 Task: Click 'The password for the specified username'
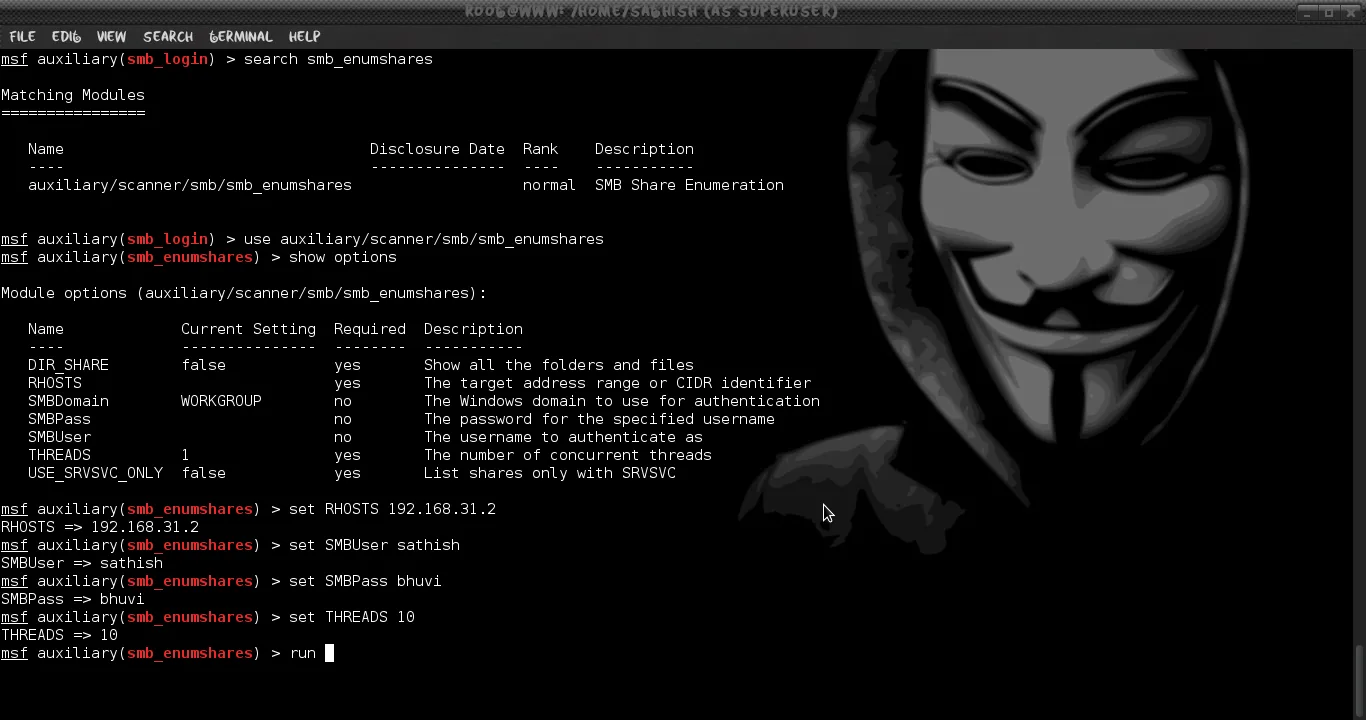pyautogui.click(x=599, y=419)
